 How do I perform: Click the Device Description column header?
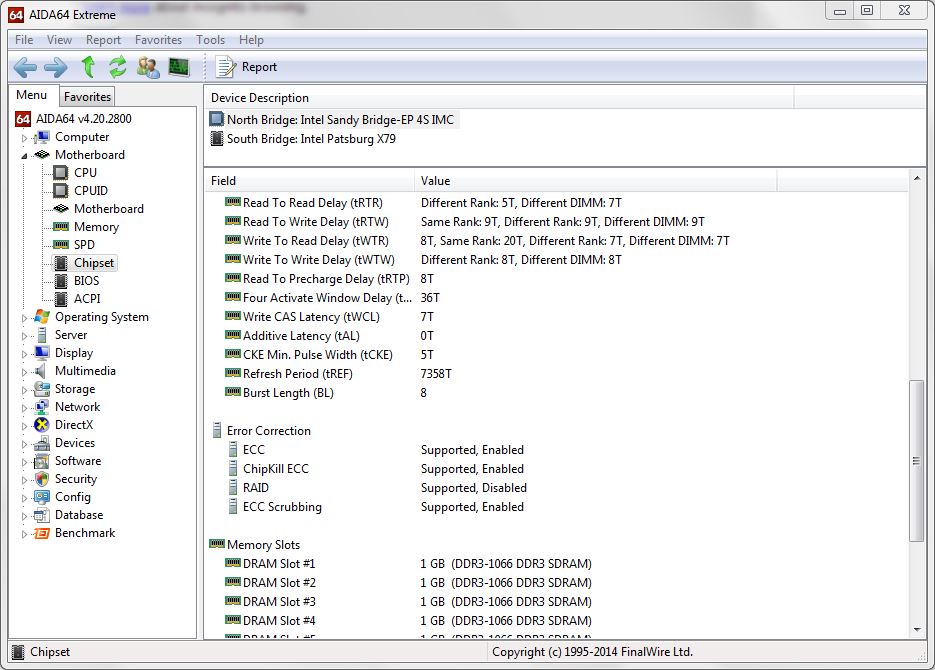click(499, 98)
